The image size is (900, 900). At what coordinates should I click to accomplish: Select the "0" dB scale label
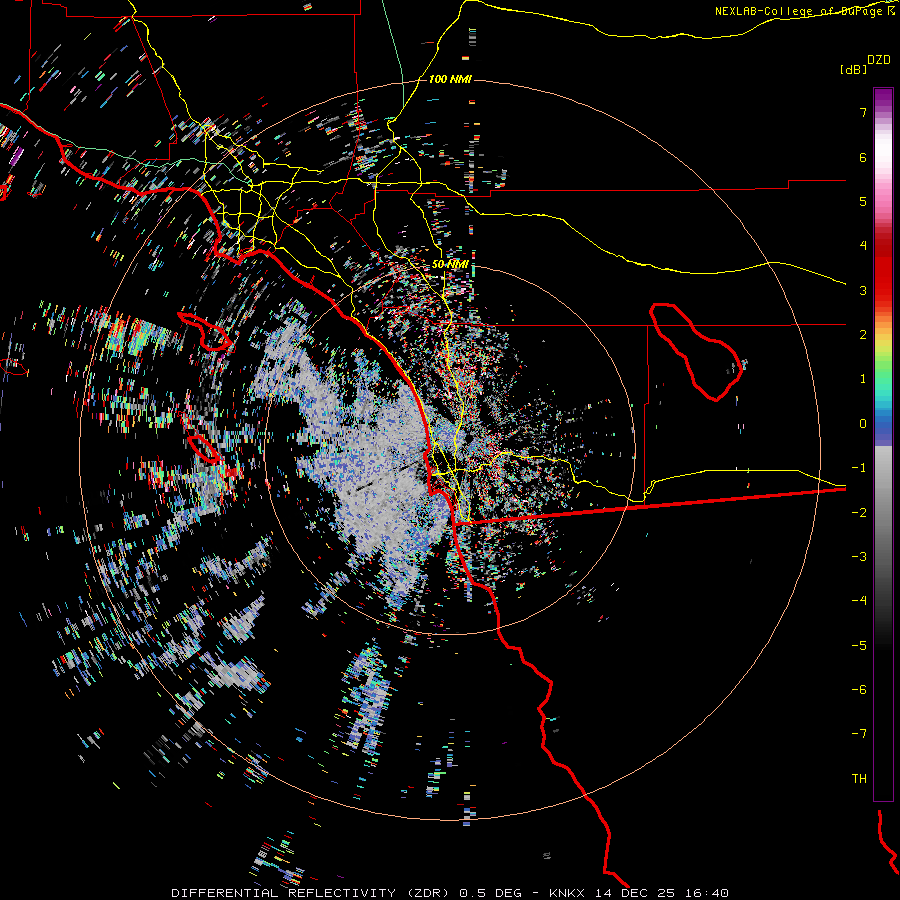click(x=863, y=424)
